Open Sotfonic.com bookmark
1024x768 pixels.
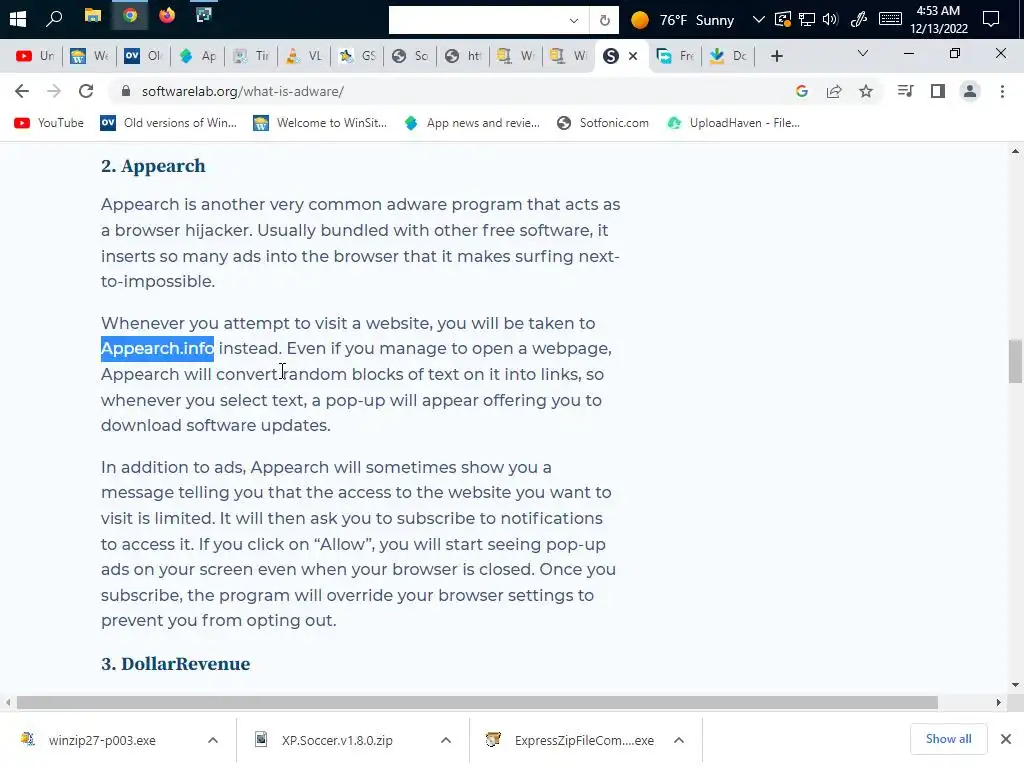tap(603, 123)
